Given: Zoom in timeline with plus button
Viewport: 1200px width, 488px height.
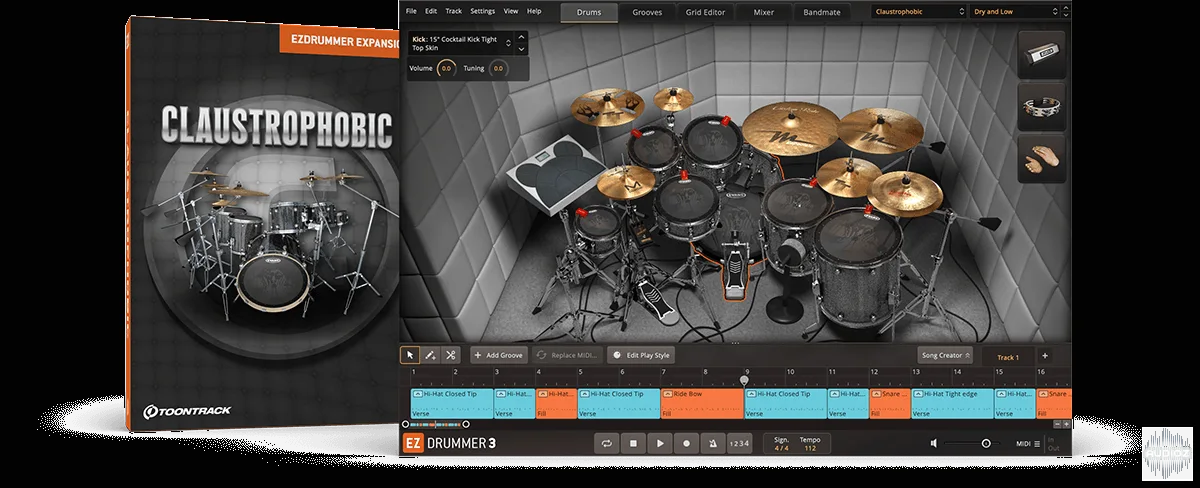Looking at the screenshot, I should 1067,423.
